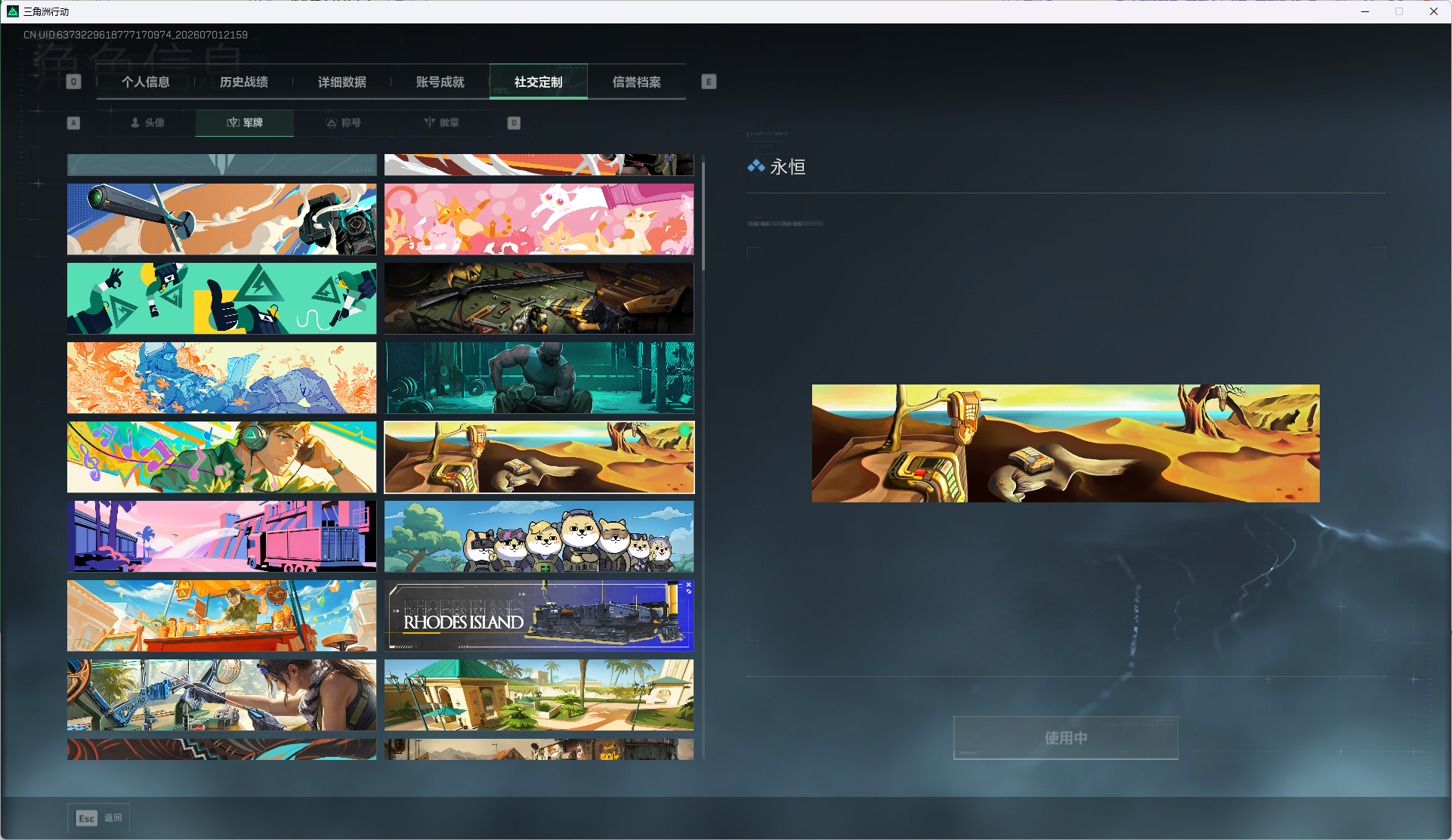This screenshot has height=840, width=1452.
Task: Click the E key next-tab icon
Action: coord(709,82)
